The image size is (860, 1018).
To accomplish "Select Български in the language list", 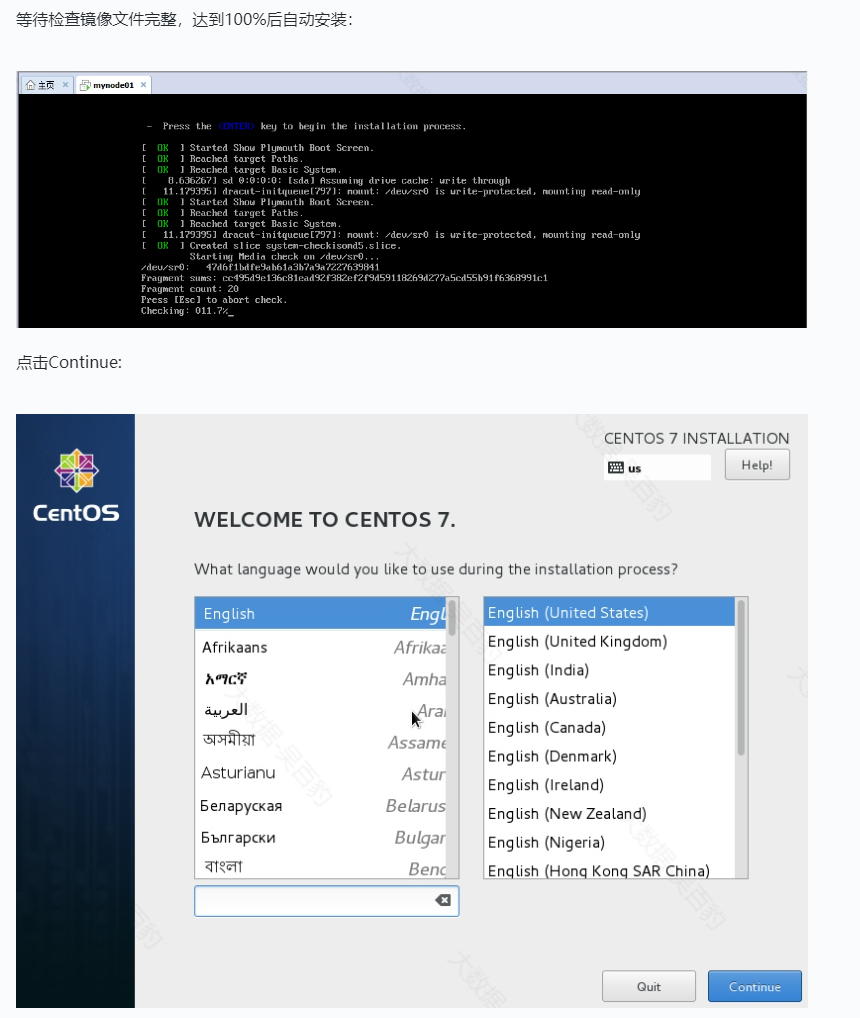I will click(321, 838).
